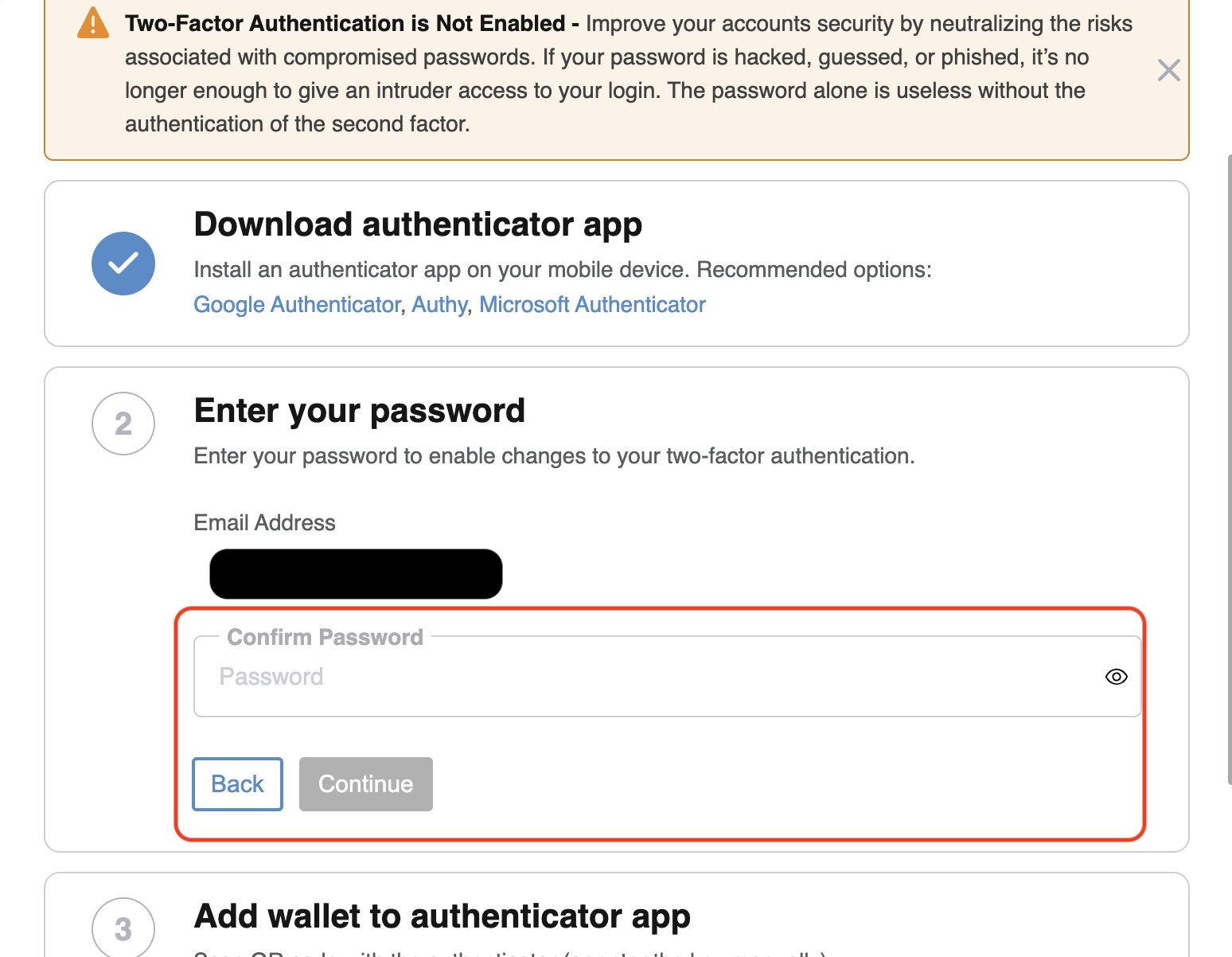Click the redacted email address field
This screenshot has width=1232, height=957.
pos(356,574)
